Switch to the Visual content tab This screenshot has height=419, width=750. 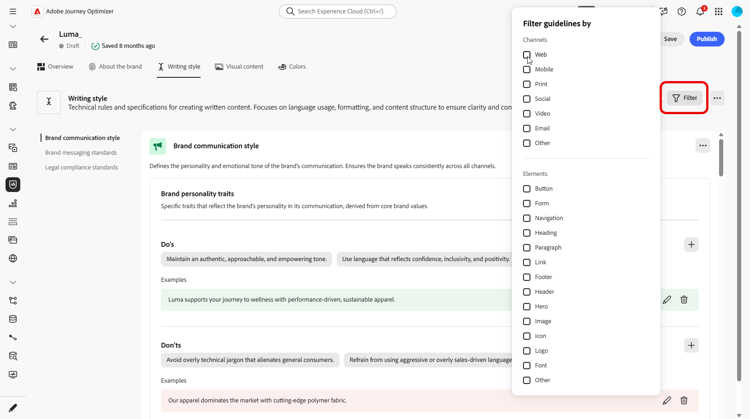coord(239,67)
